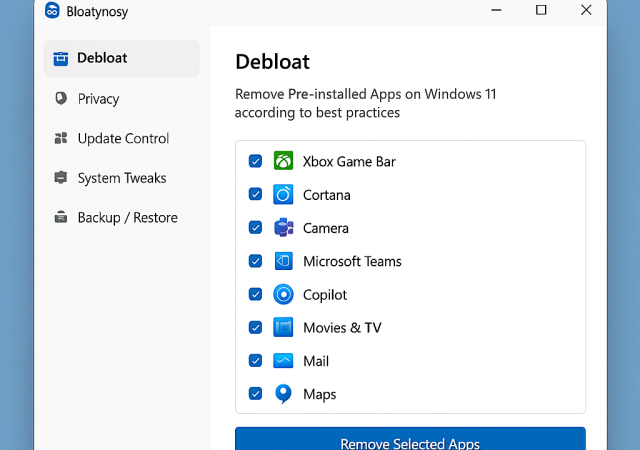Toggle the Copilot checkbox
Screen dimensions: 640x450
click(255, 294)
